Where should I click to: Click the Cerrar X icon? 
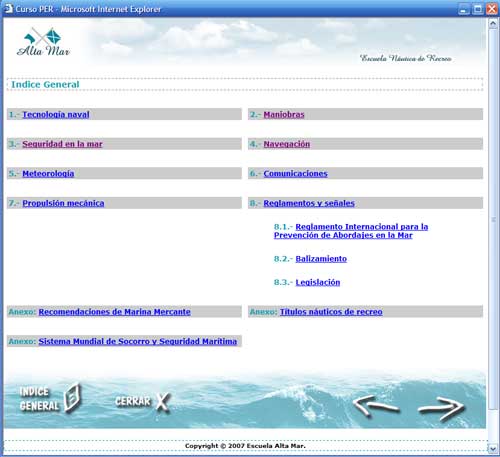163,402
